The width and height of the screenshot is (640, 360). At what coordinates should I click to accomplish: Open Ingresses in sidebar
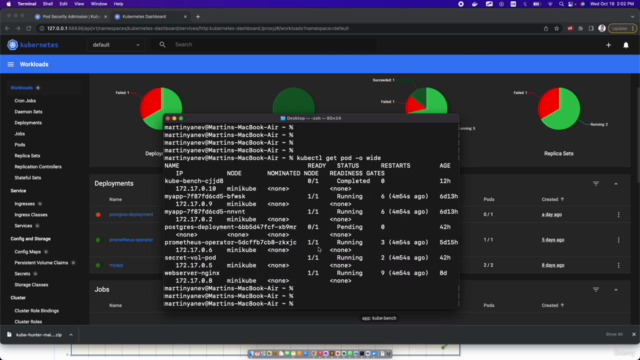click(24, 204)
